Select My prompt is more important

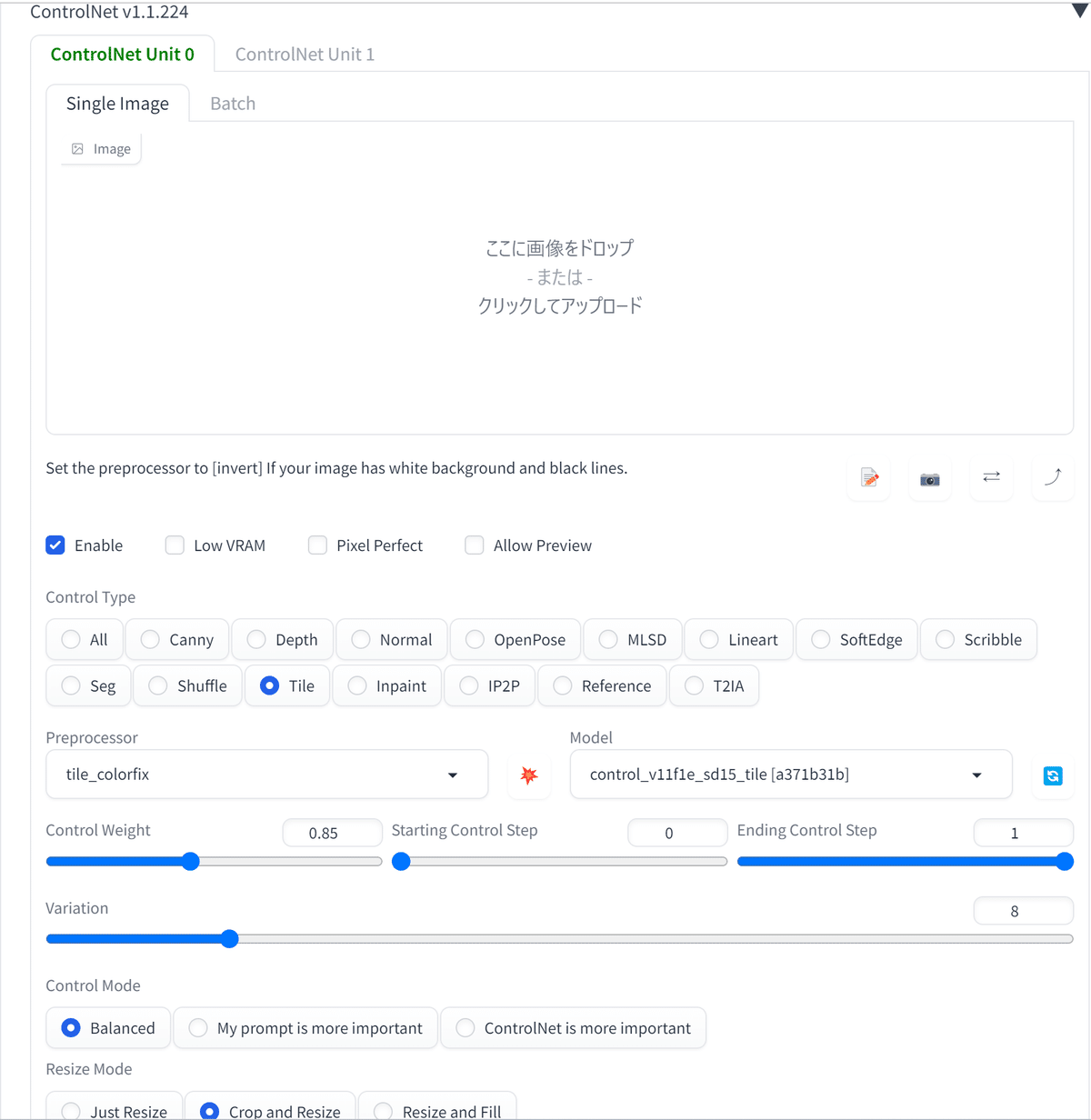[x=305, y=1028]
